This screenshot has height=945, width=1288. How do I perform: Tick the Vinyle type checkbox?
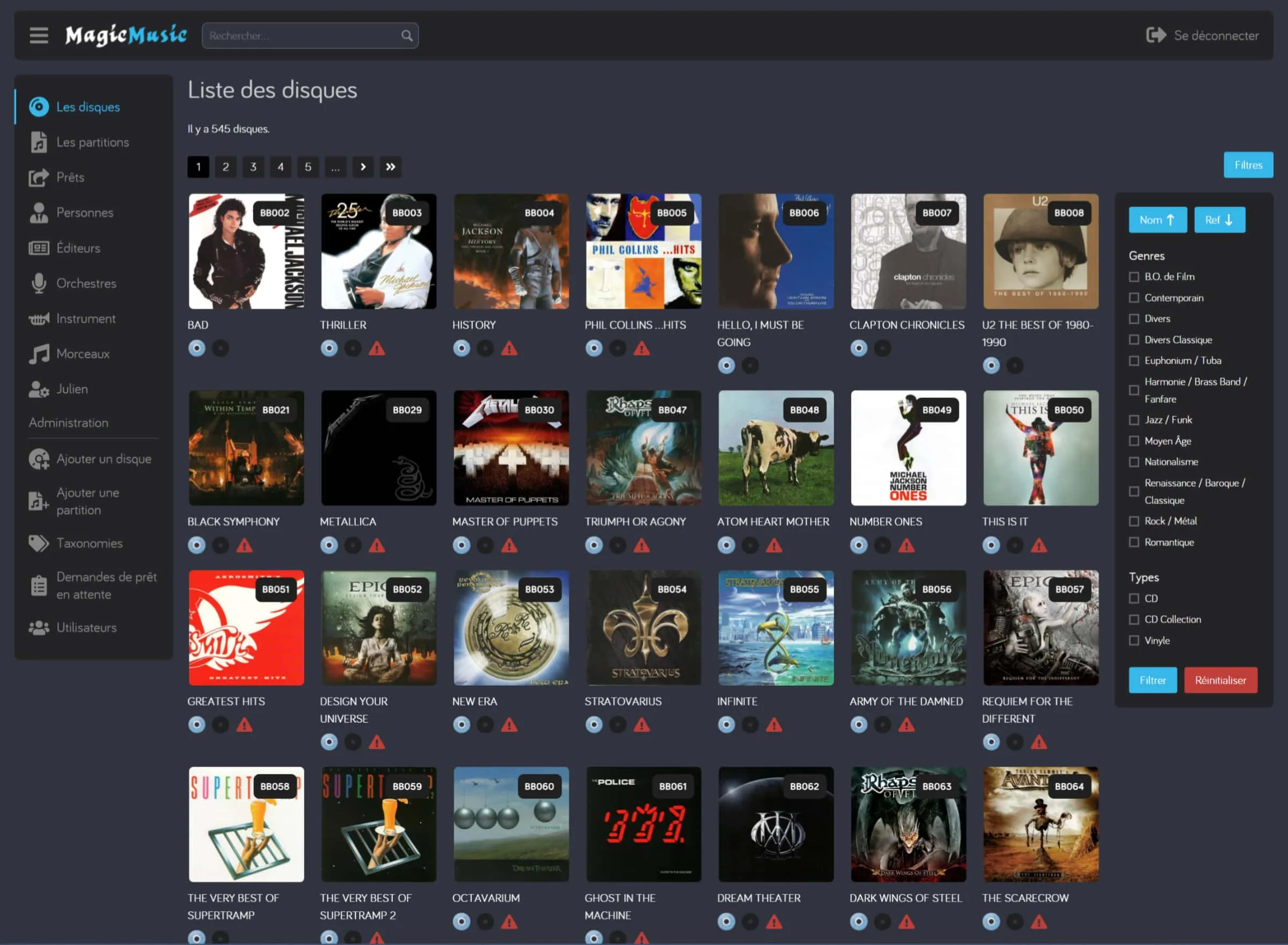point(1133,641)
